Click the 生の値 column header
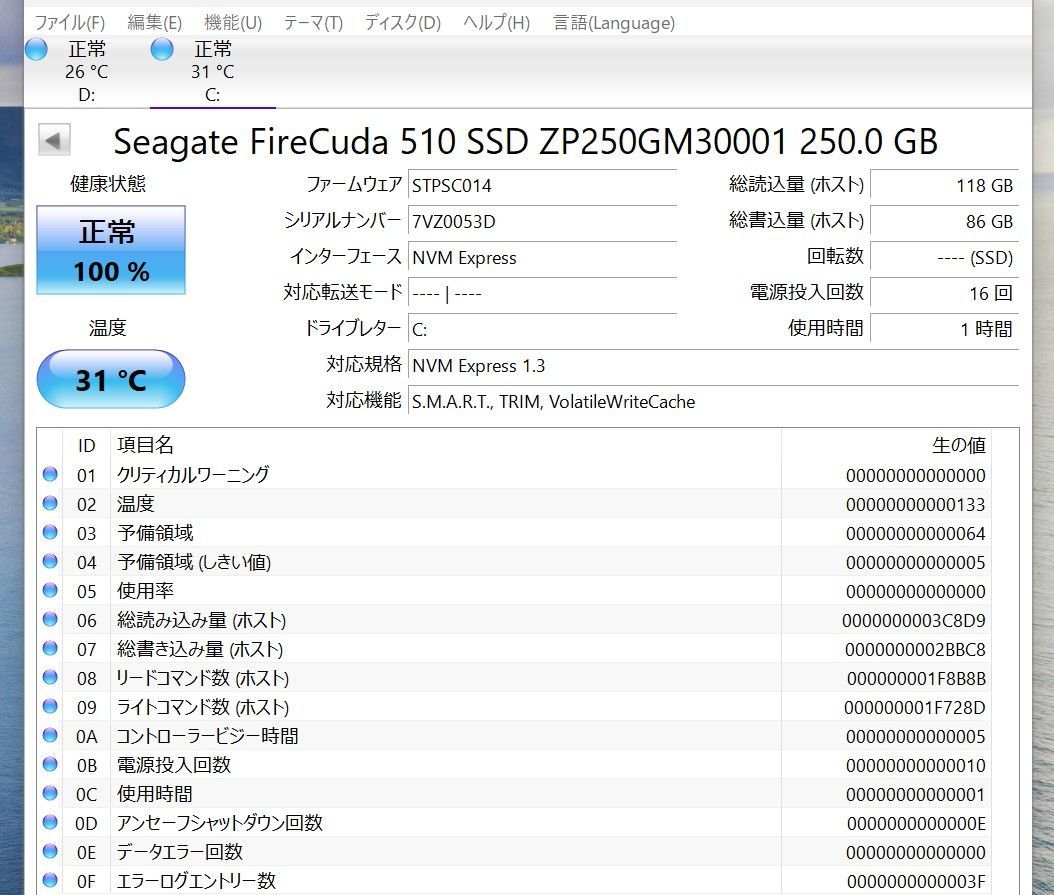This screenshot has height=895, width=1054. click(886, 445)
